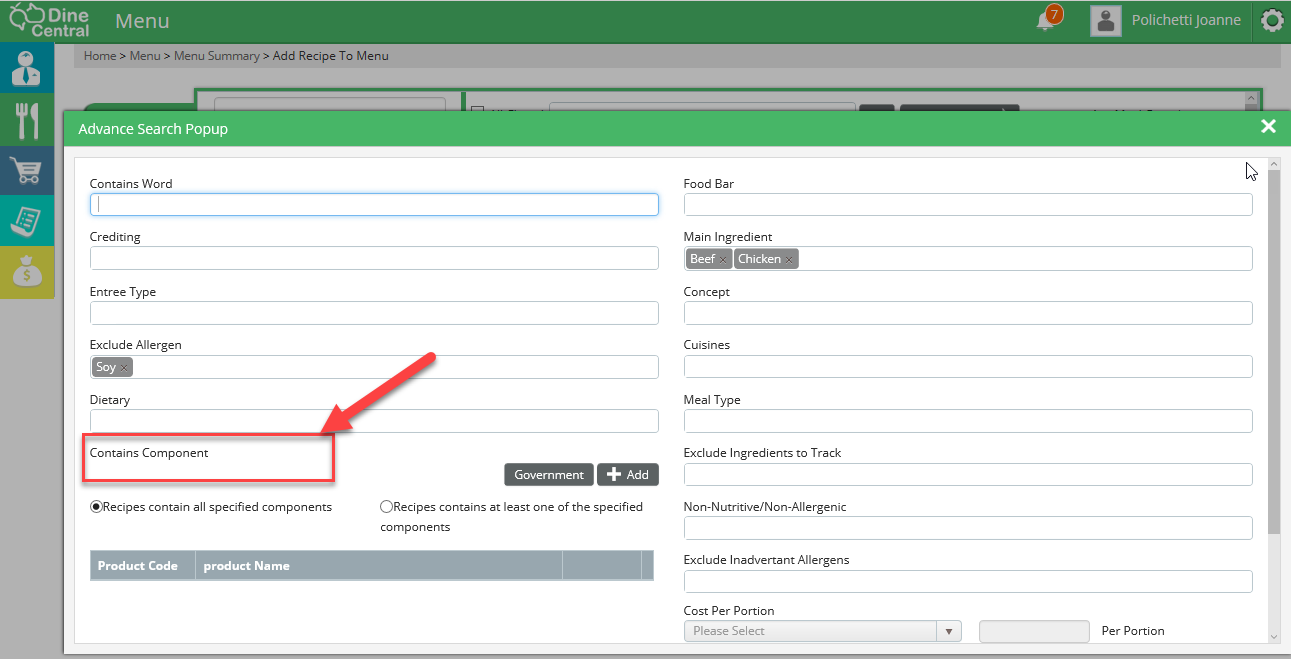The height and width of the screenshot is (659, 1291).
Task: Open the settings gear icon
Action: (x=1272, y=21)
